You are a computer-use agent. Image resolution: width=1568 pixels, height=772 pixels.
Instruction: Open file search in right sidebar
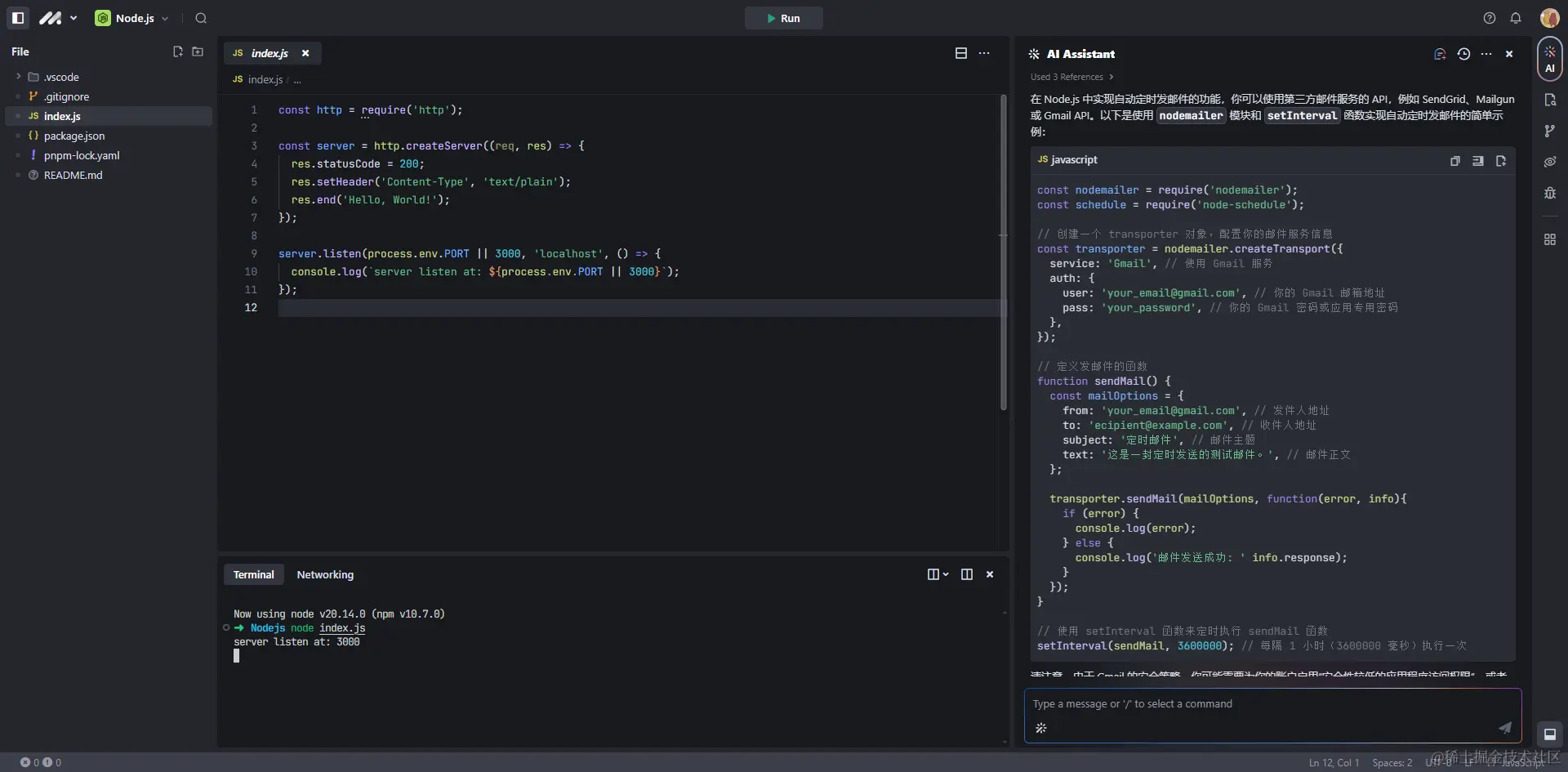point(1550,100)
